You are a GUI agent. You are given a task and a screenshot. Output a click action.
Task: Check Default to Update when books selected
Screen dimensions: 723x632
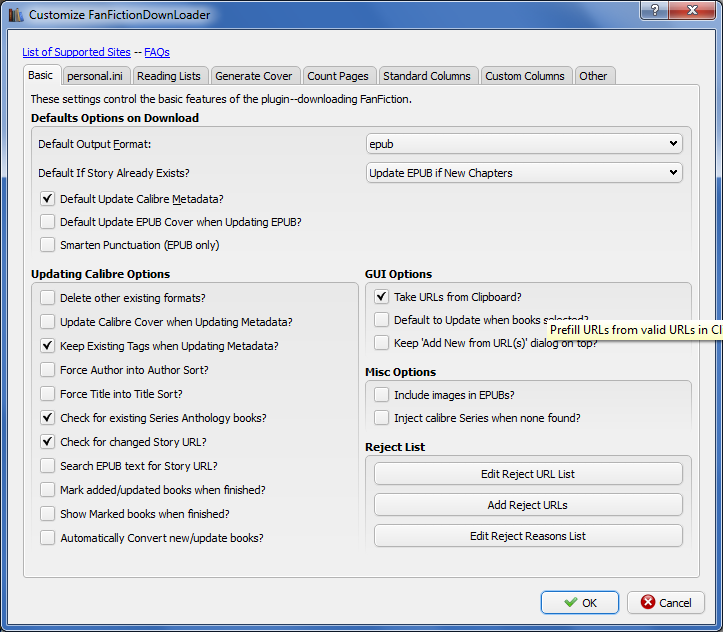click(381, 320)
